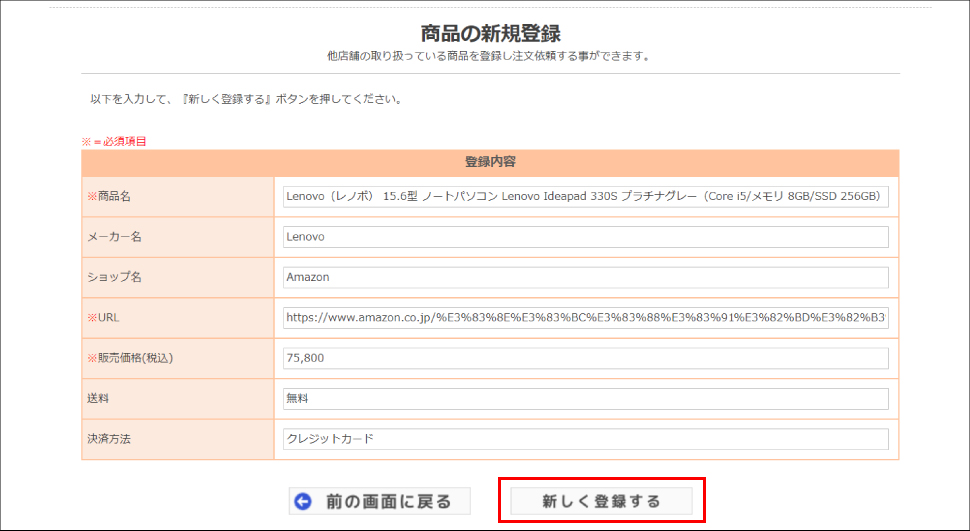Go back with 前の画面に戻る button
The image size is (970, 531).
coord(380,501)
